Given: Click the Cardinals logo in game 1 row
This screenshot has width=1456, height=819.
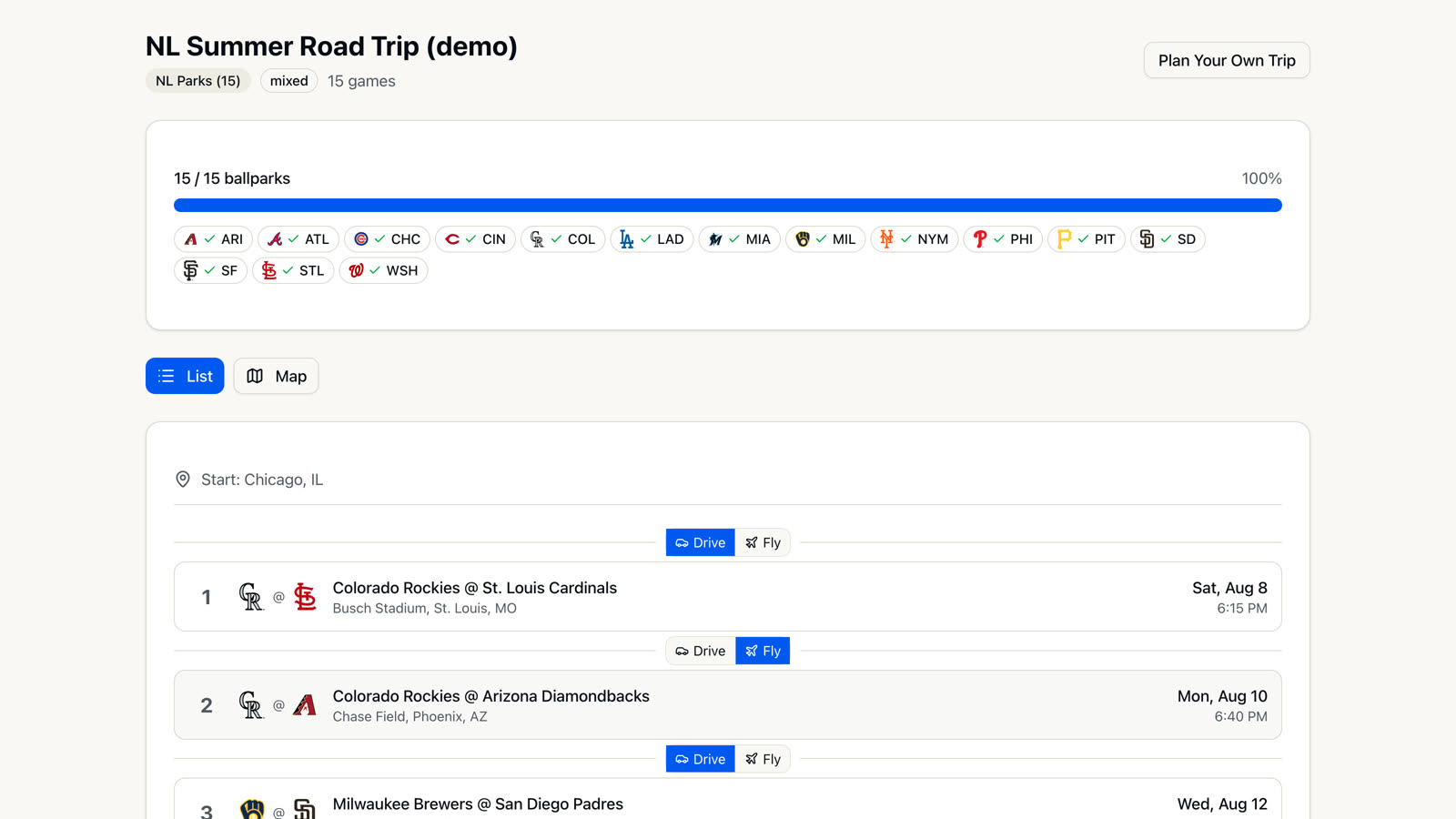Looking at the screenshot, I should [x=305, y=597].
